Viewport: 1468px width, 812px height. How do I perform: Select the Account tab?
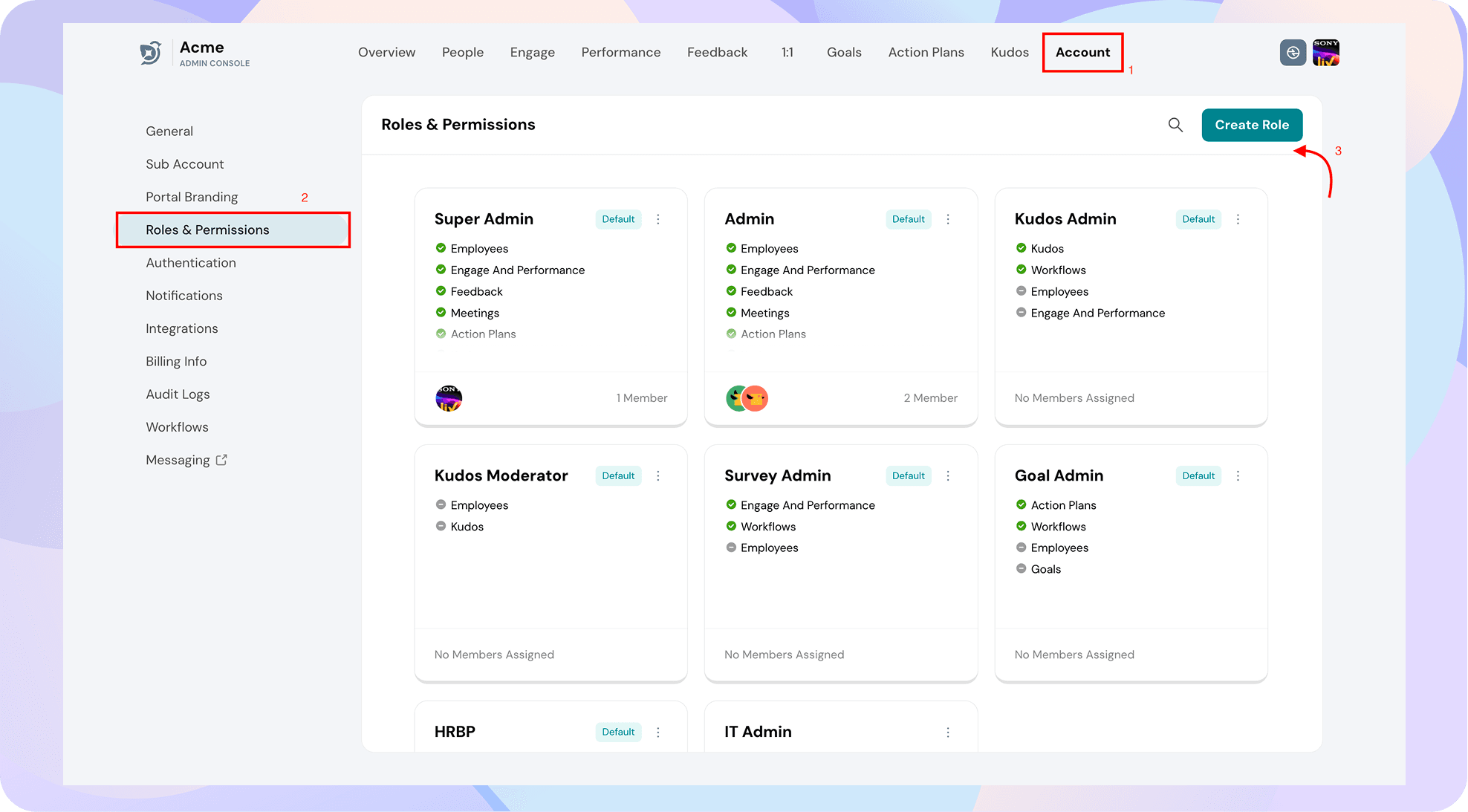click(x=1082, y=53)
